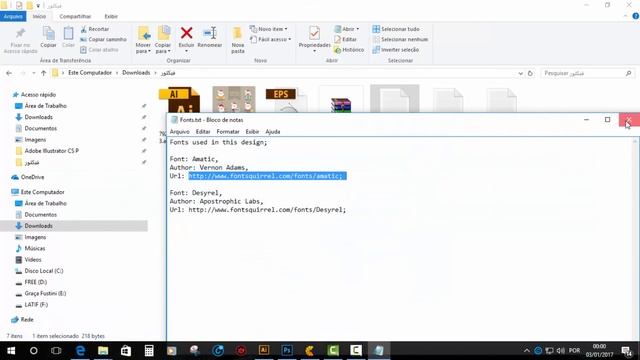Select OneDrive in the navigation pane
Viewport: 640px width, 360px height.
pyautogui.click(x=32, y=177)
